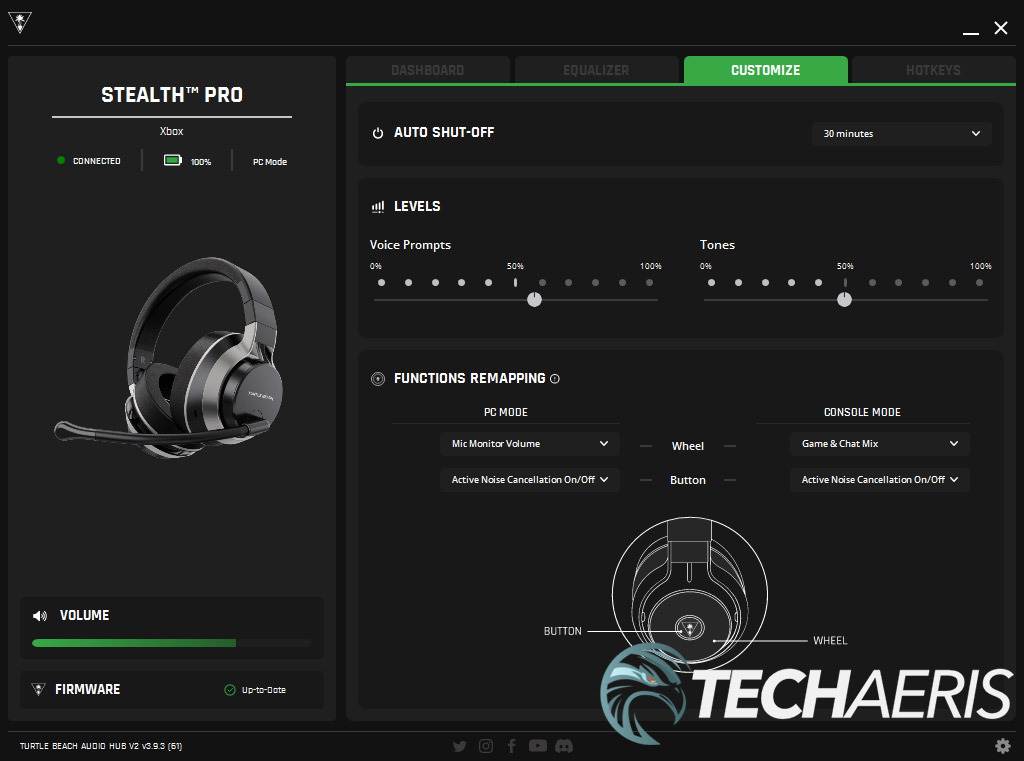Image resolution: width=1024 pixels, height=761 pixels.
Task: Click the Wheel row label
Action: 688,446
